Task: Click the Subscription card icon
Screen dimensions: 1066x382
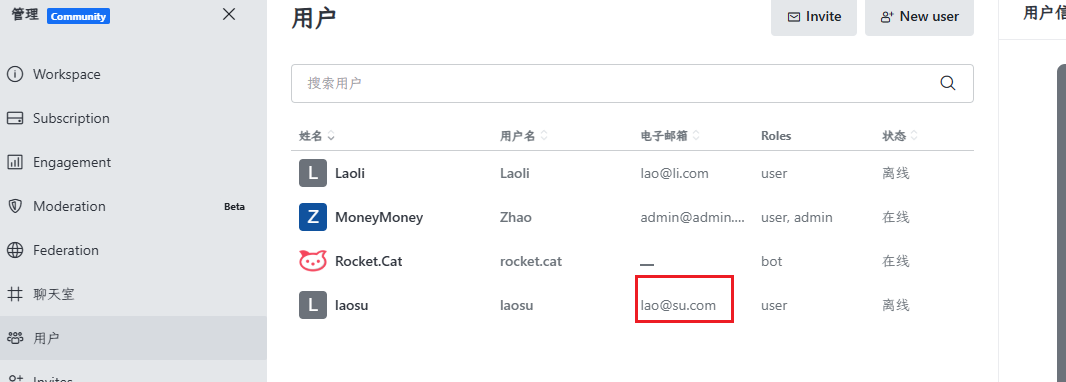Action: 15,118
